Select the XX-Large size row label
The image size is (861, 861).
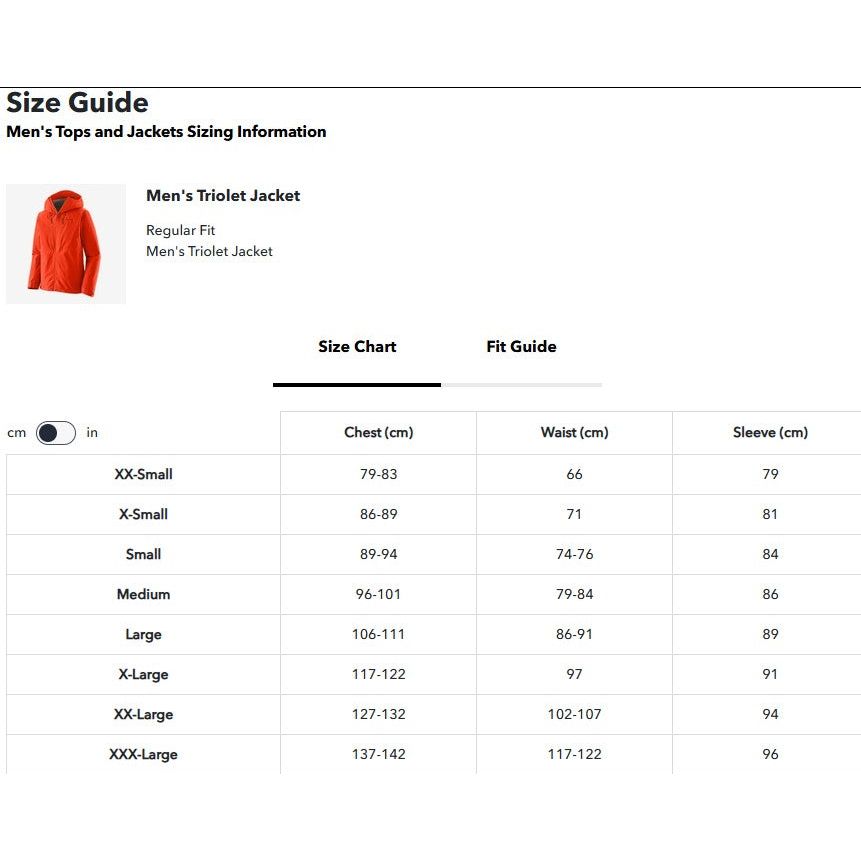tap(143, 715)
